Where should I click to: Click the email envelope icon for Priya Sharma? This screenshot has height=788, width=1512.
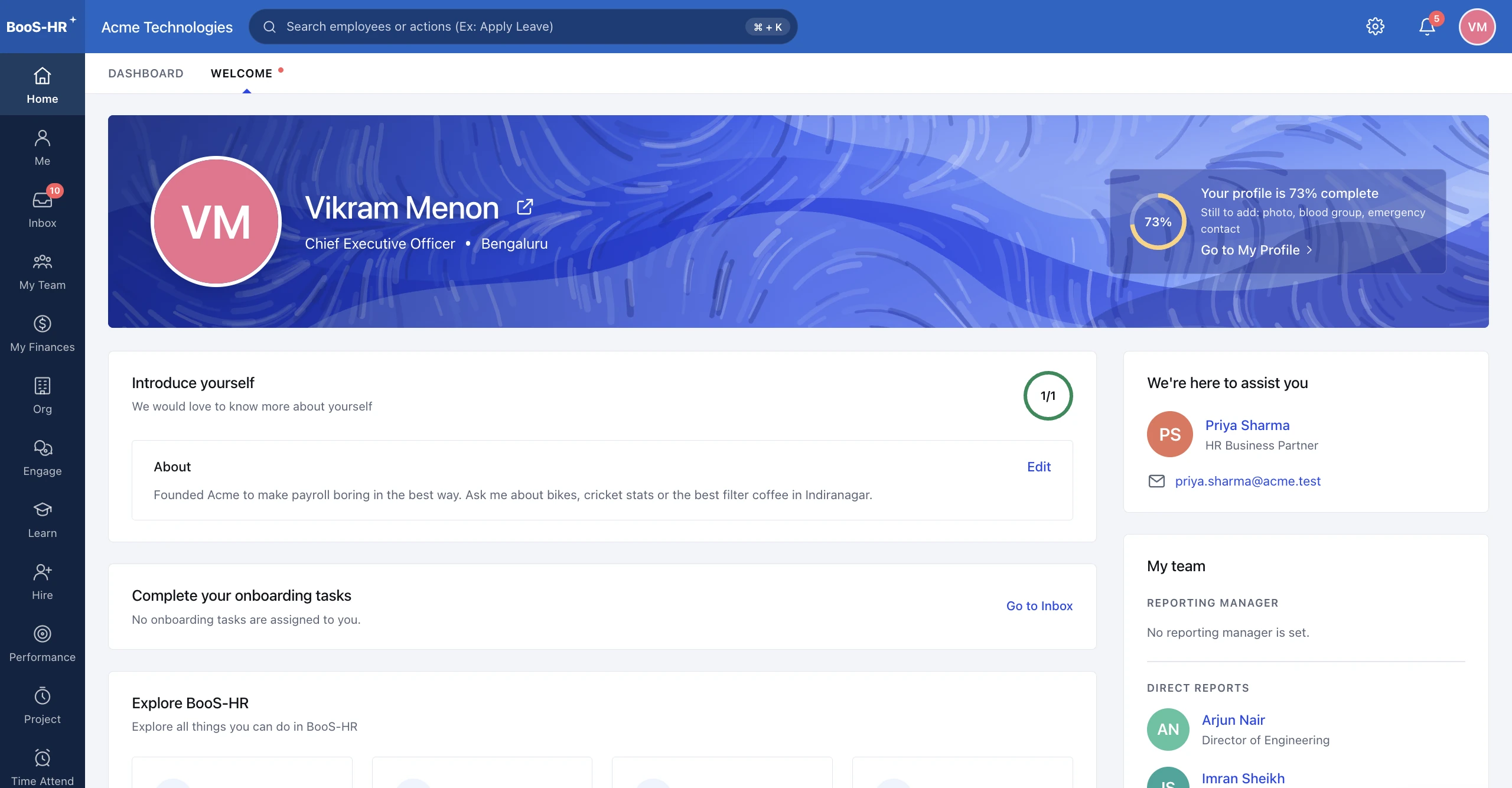point(1156,481)
